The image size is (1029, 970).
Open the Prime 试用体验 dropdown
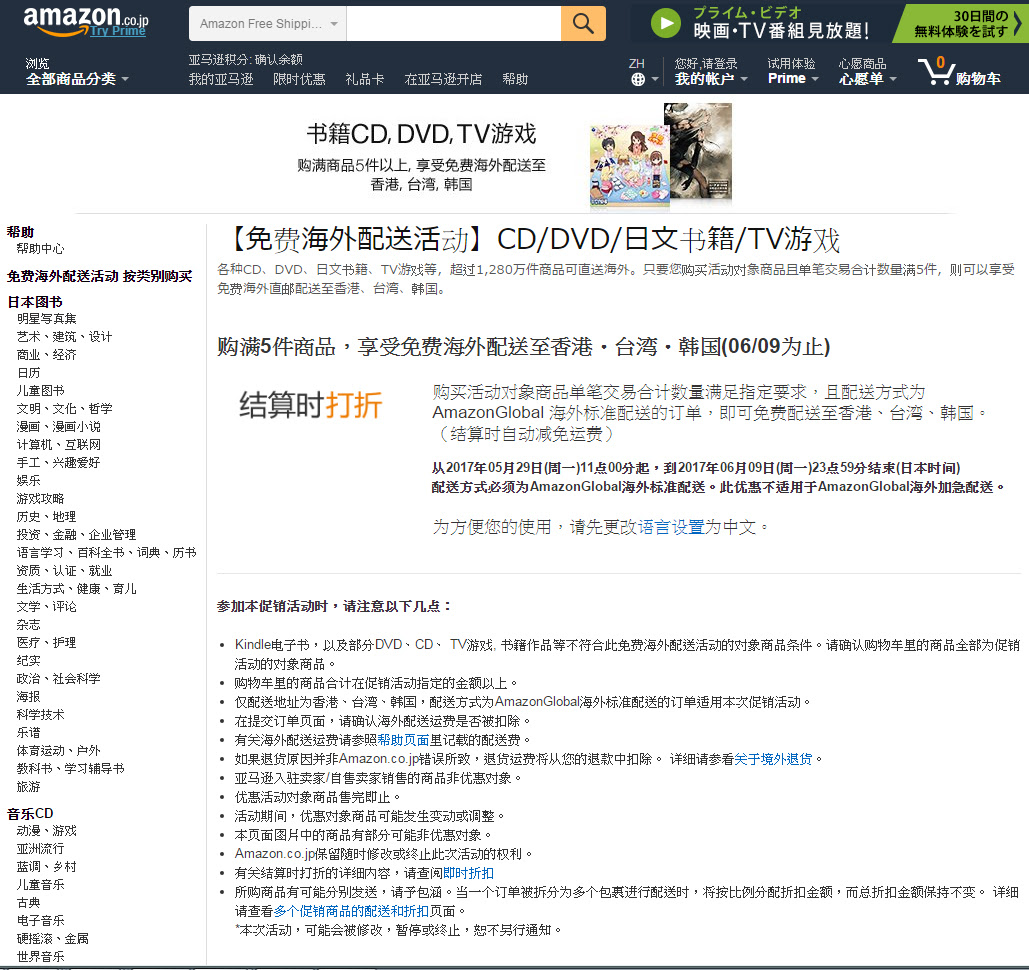pyautogui.click(x=791, y=77)
